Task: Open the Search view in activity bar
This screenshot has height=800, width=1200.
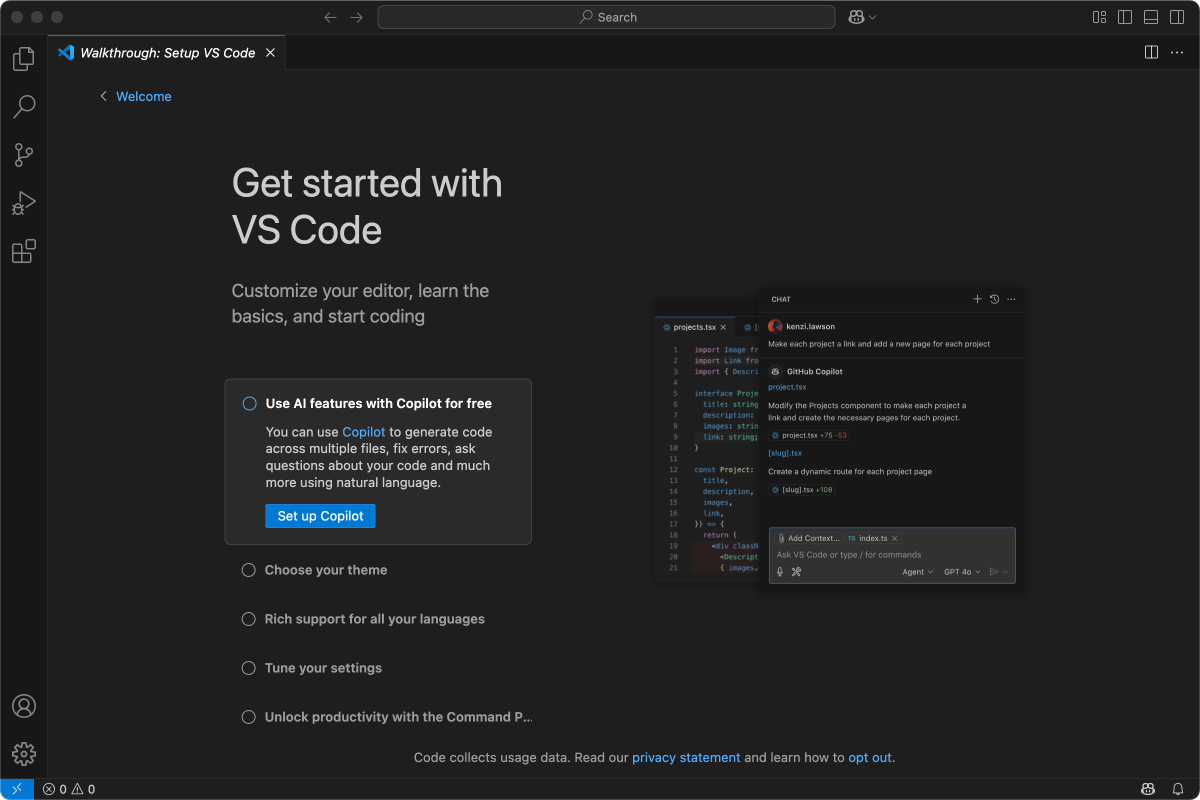Action: (23, 106)
